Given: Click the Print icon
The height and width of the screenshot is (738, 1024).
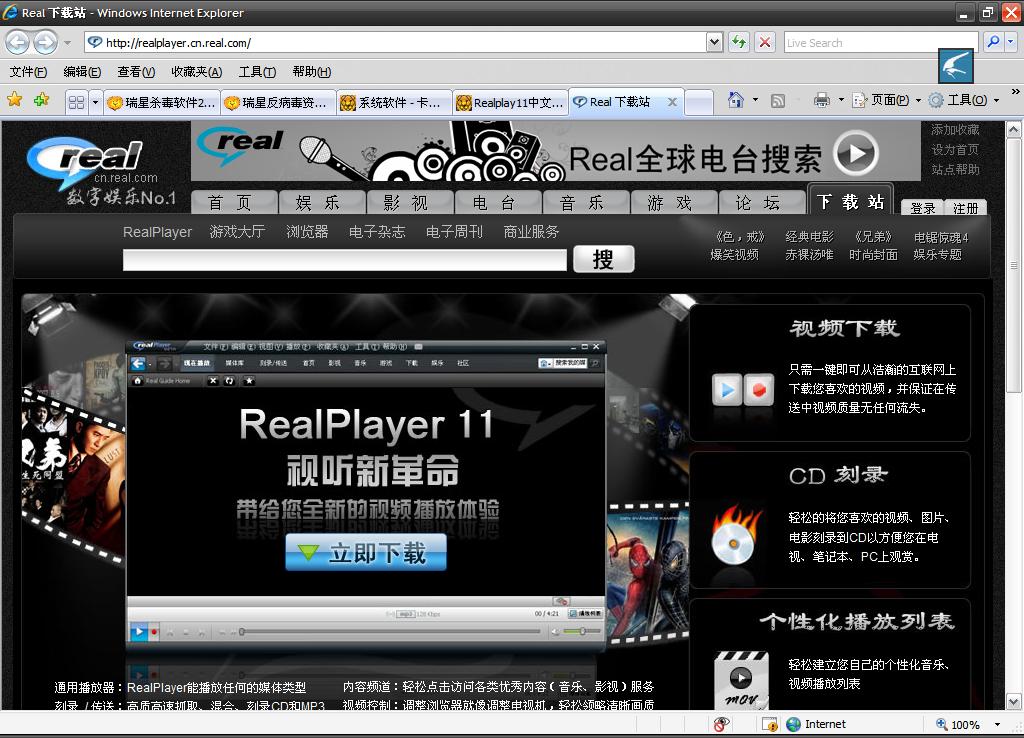Looking at the screenshot, I should (822, 100).
